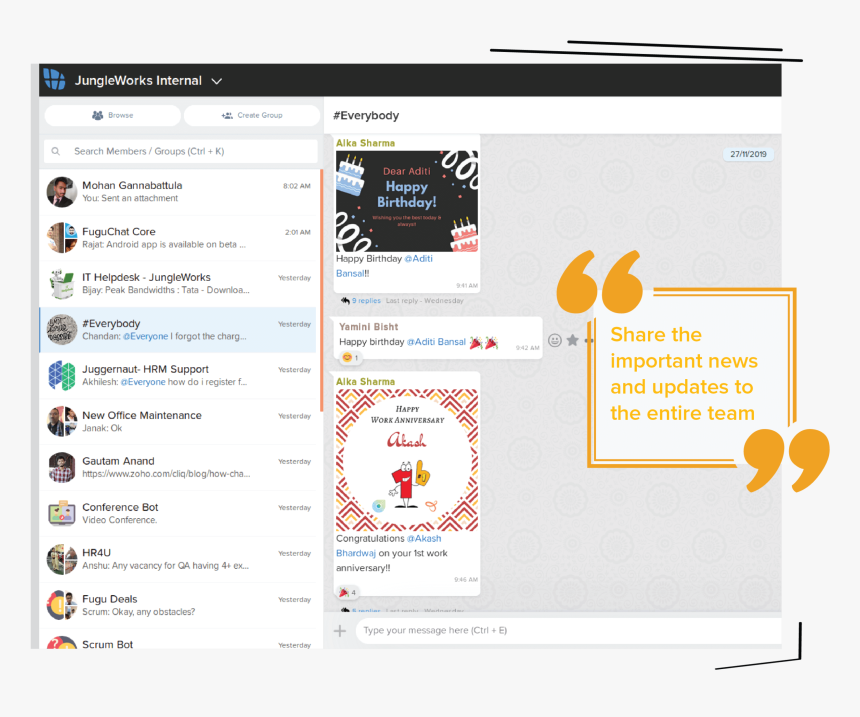The width and height of the screenshot is (860, 717).
Task: Open the Scrum Bot chat
Action: tap(179, 640)
